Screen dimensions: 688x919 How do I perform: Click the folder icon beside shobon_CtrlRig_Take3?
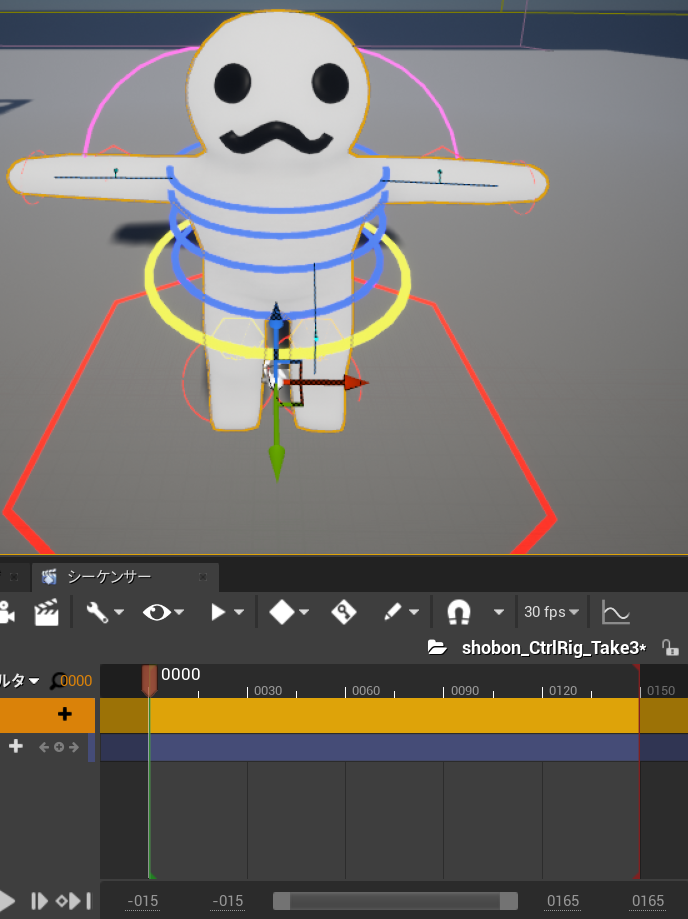click(x=437, y=648)
